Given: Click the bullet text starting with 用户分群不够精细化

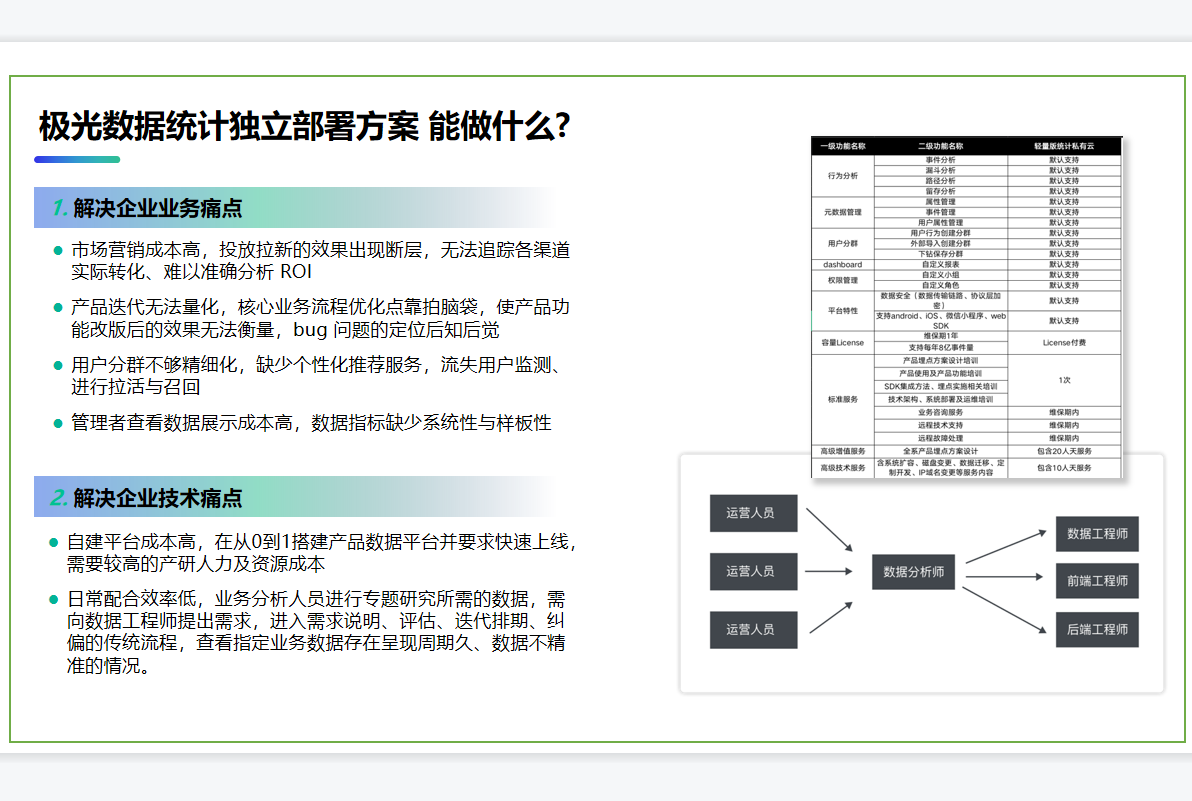Looking at the screenshot, I should pos(320,375).
